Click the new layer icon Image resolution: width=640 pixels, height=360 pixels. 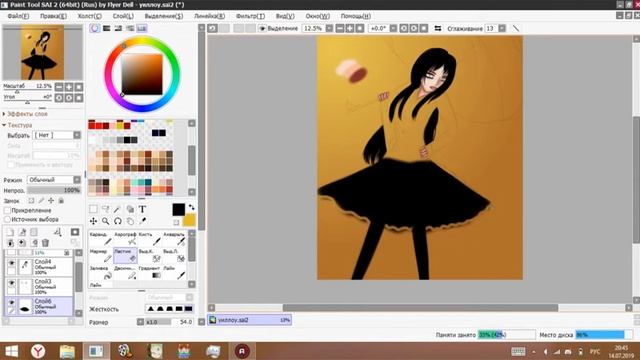(x=10, y=232)
